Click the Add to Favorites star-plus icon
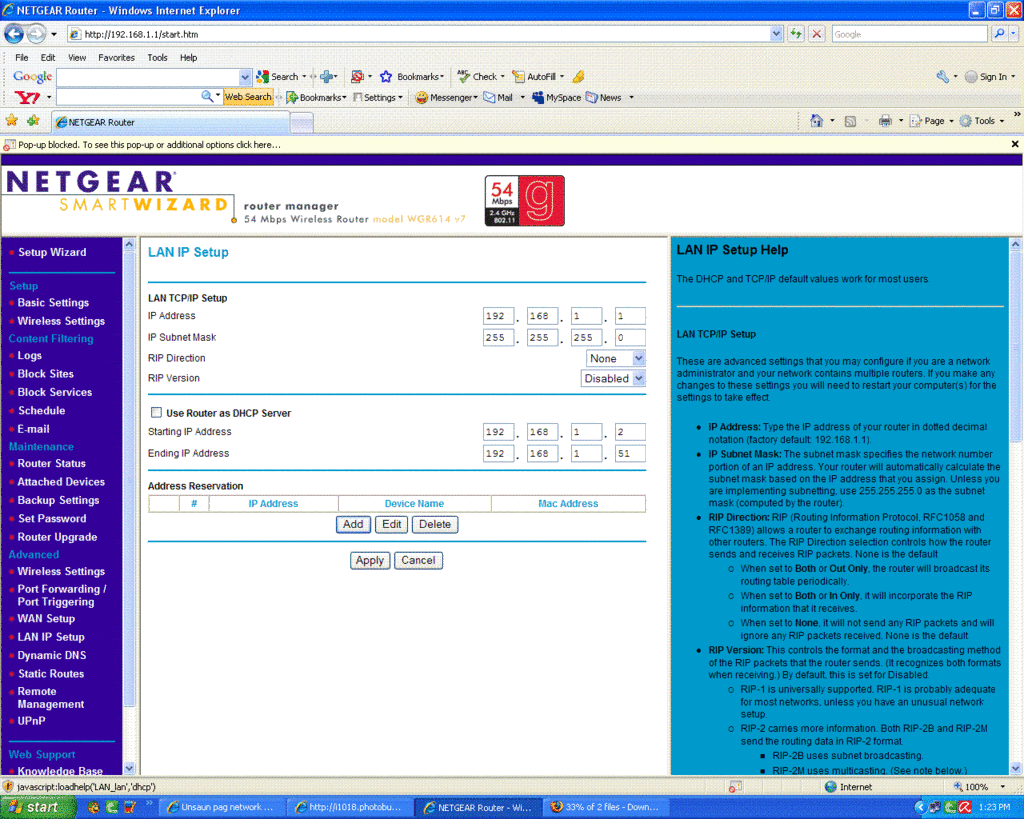The height and width of the screenshot is (819, 1024). [x=33, y=121]
